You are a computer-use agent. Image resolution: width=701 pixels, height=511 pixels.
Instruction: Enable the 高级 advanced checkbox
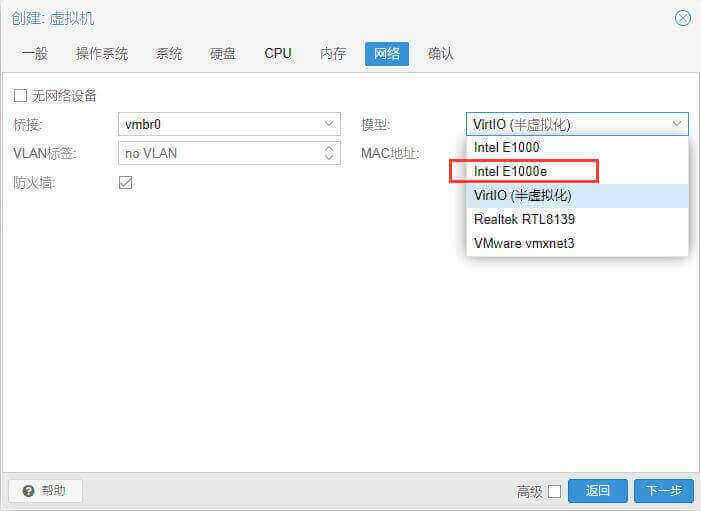pos(554,491)
